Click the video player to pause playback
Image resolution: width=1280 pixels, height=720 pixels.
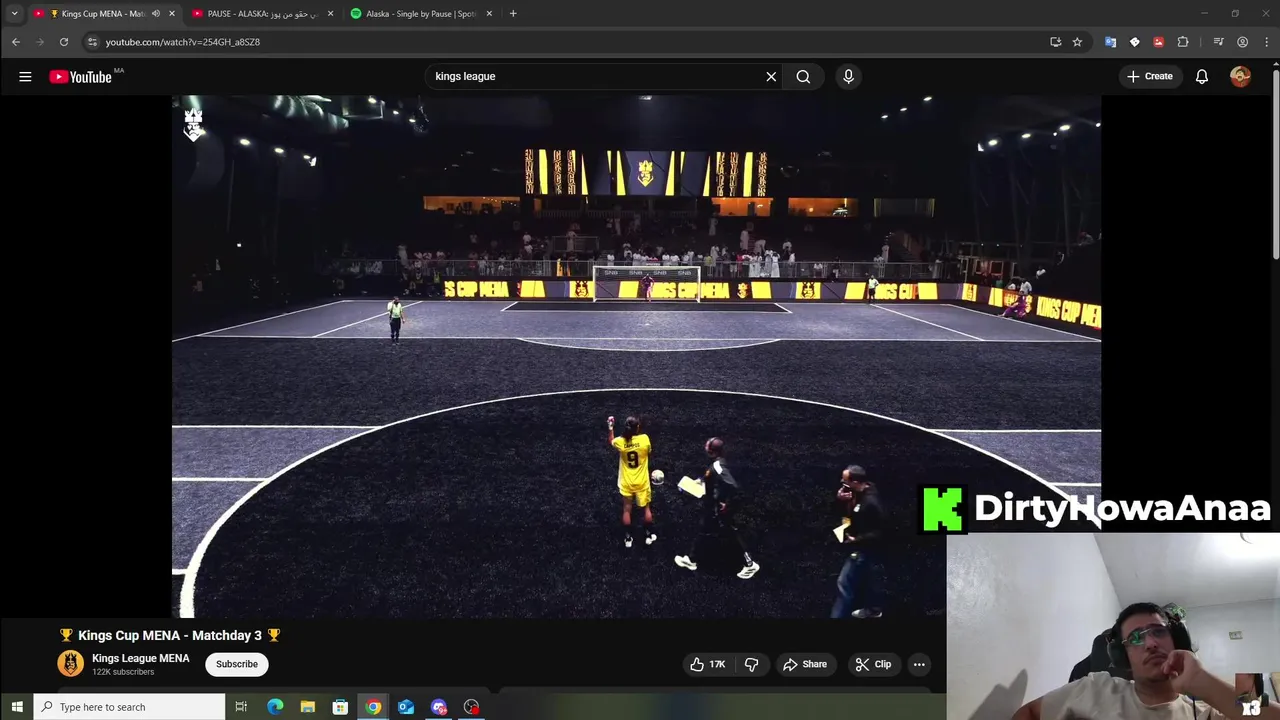tap(636, 356)
